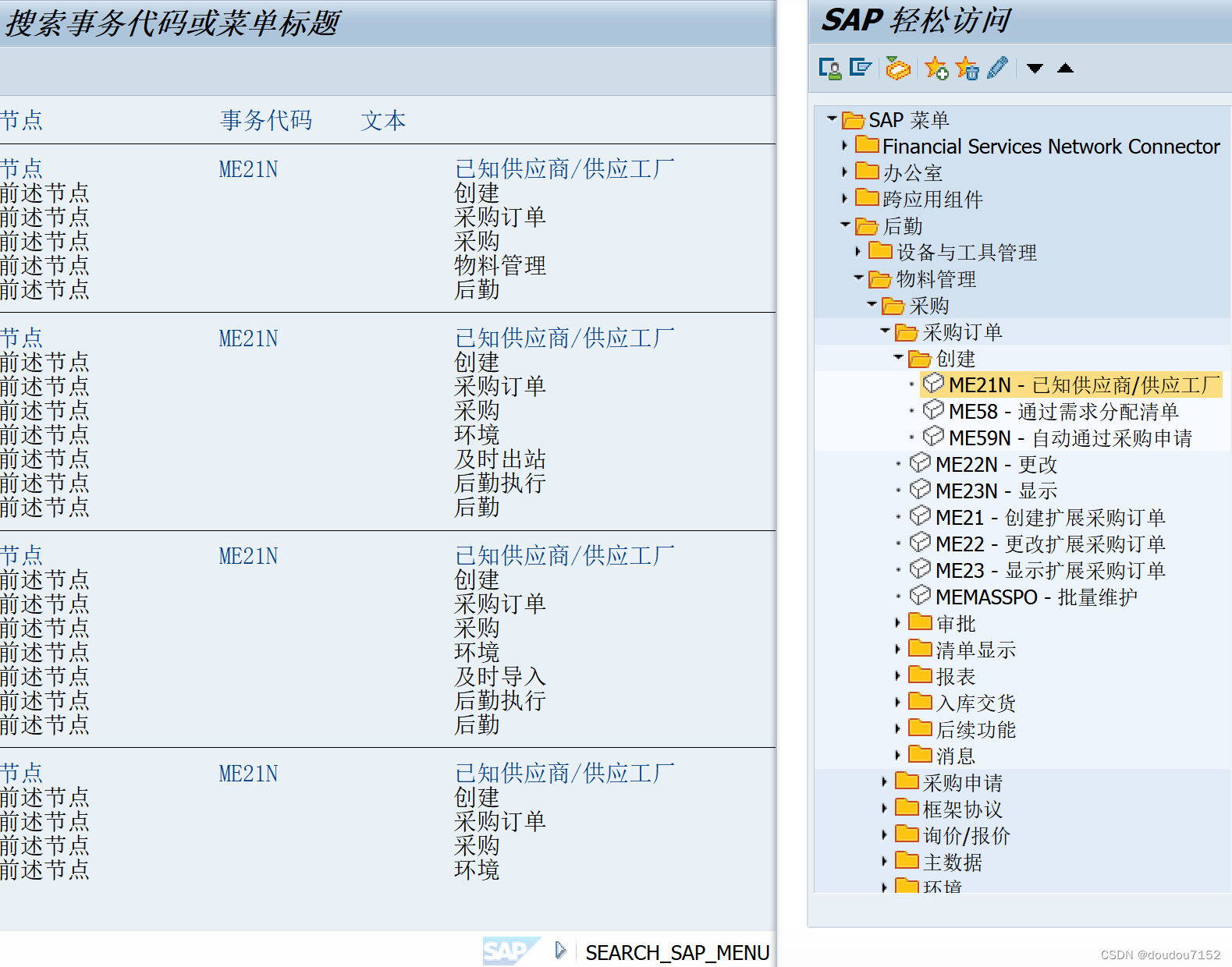Click the 节点 column header

[x=21, y=120]
